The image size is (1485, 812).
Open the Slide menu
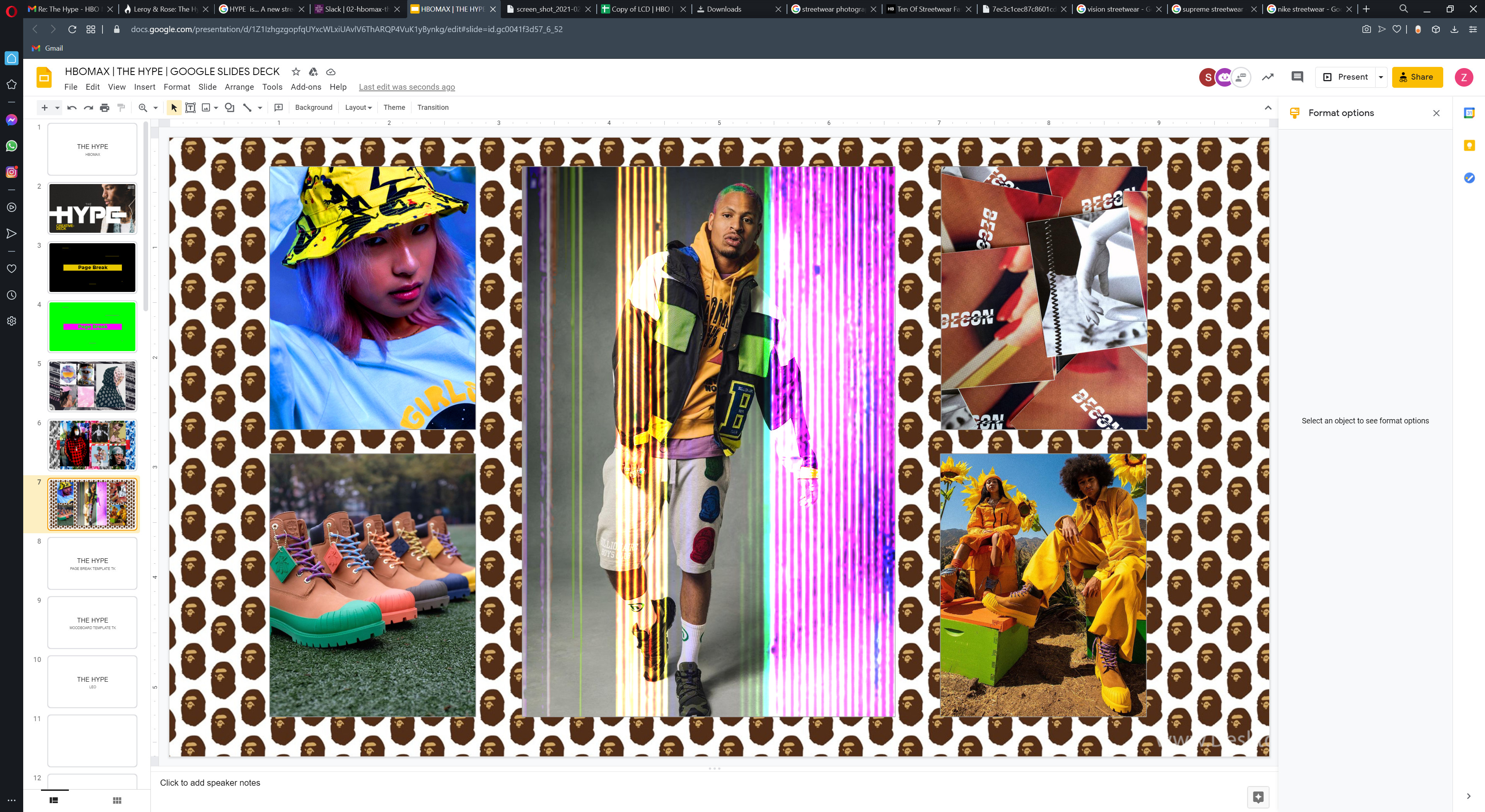[207, 87]
